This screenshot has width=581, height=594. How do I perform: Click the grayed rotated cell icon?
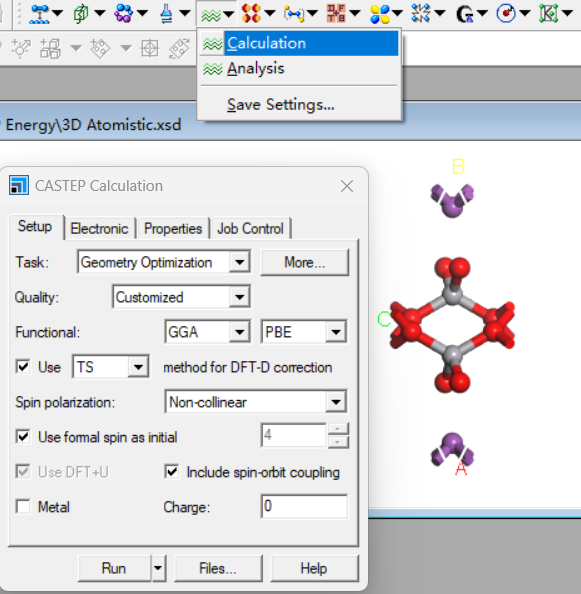(179, 48)
